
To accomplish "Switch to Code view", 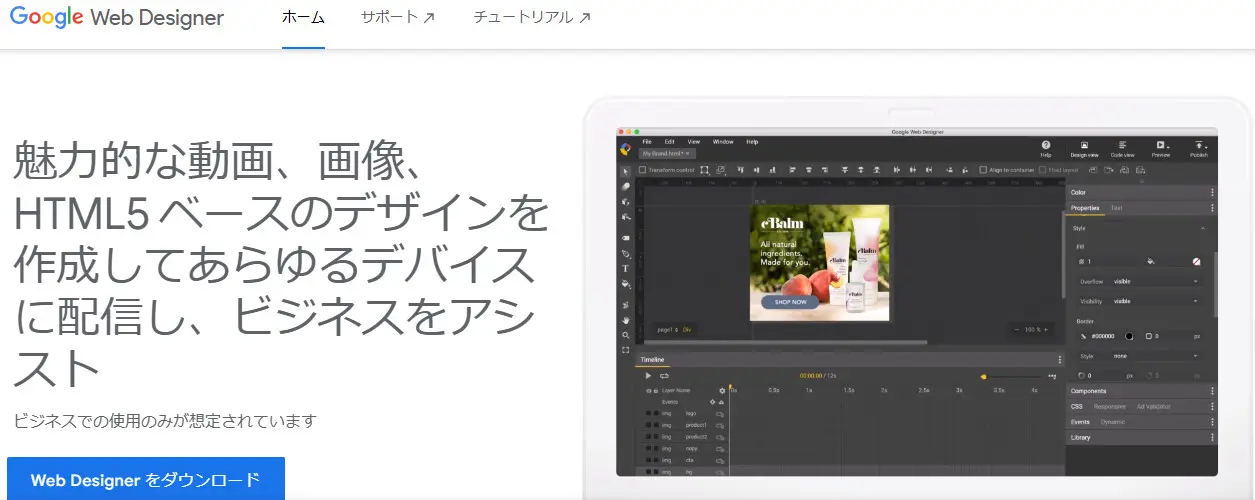I will pyautogui.click(x=1122, y=147).
